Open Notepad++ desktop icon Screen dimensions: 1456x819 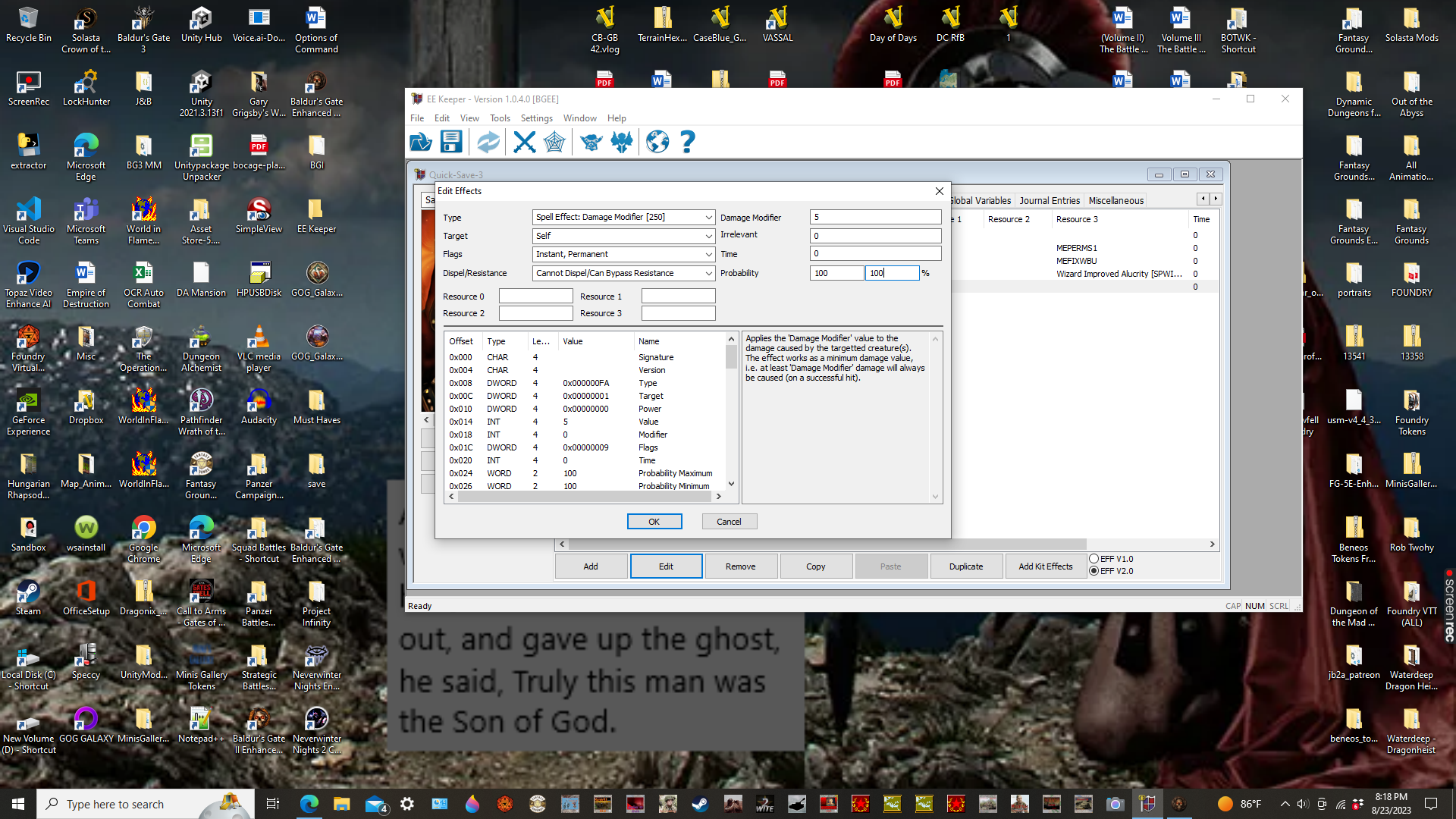coord(201,726)
